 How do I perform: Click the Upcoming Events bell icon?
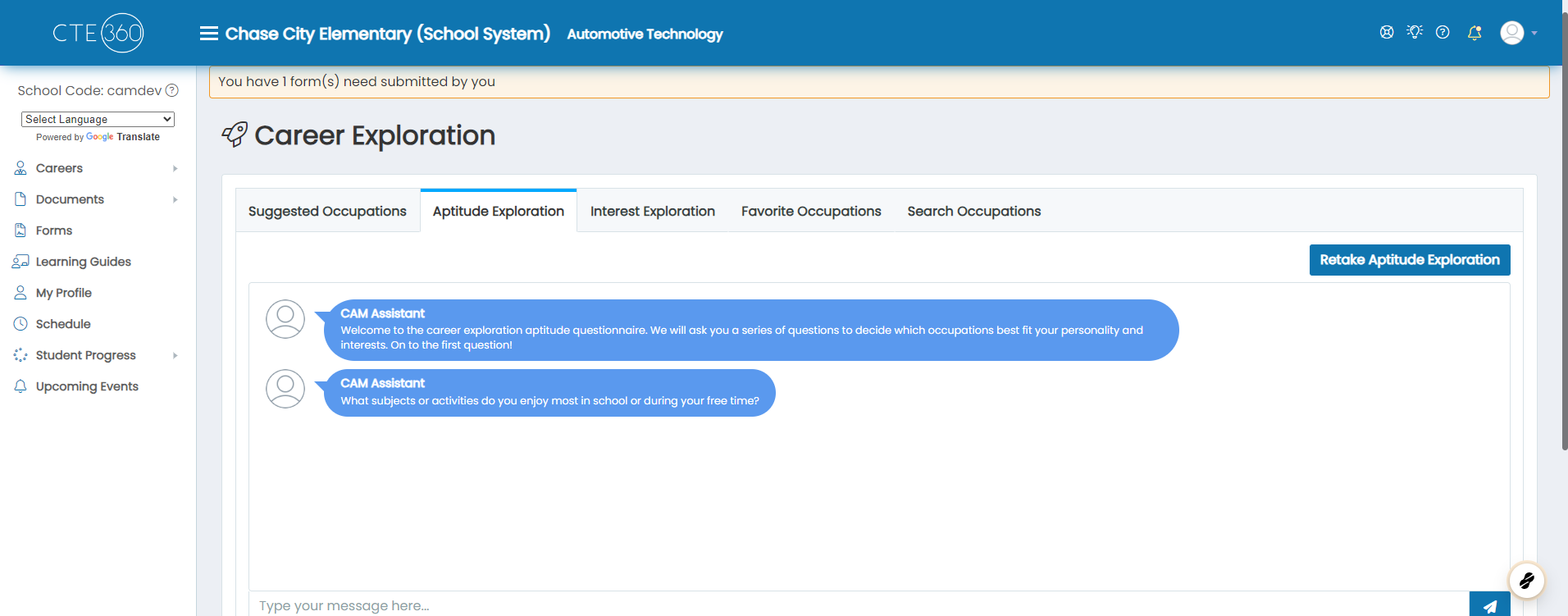(x=21, y=386)
